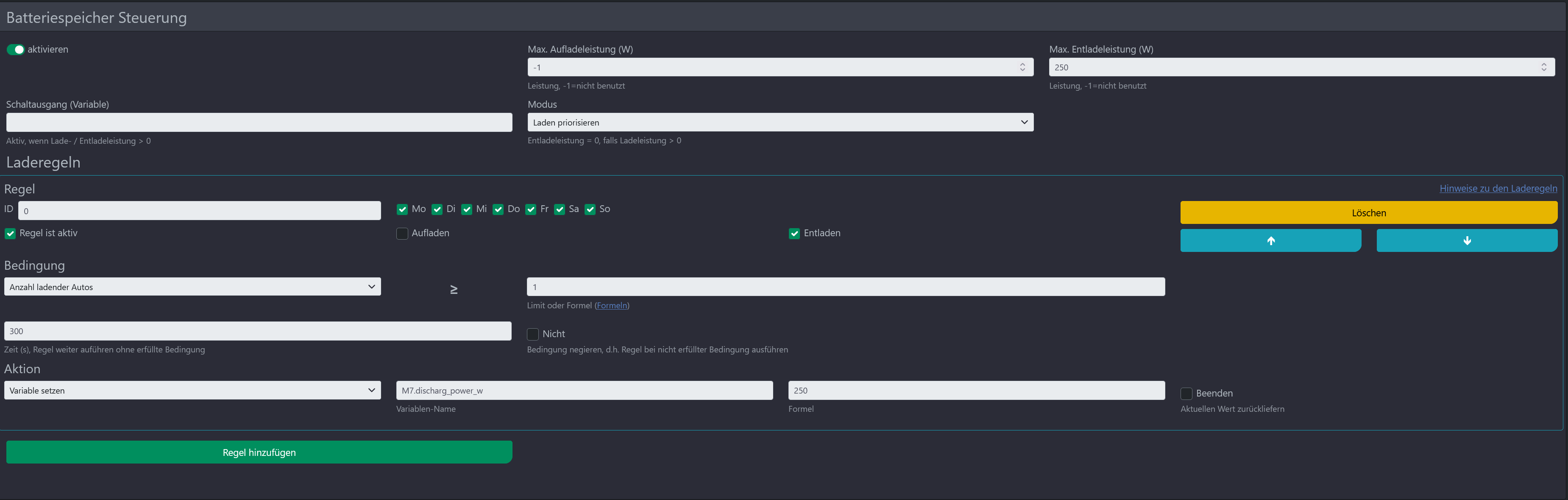Click Regel hinzufügen button
Image resolution: width=1568 pixels, height=500 pixels.
point(259,453)
